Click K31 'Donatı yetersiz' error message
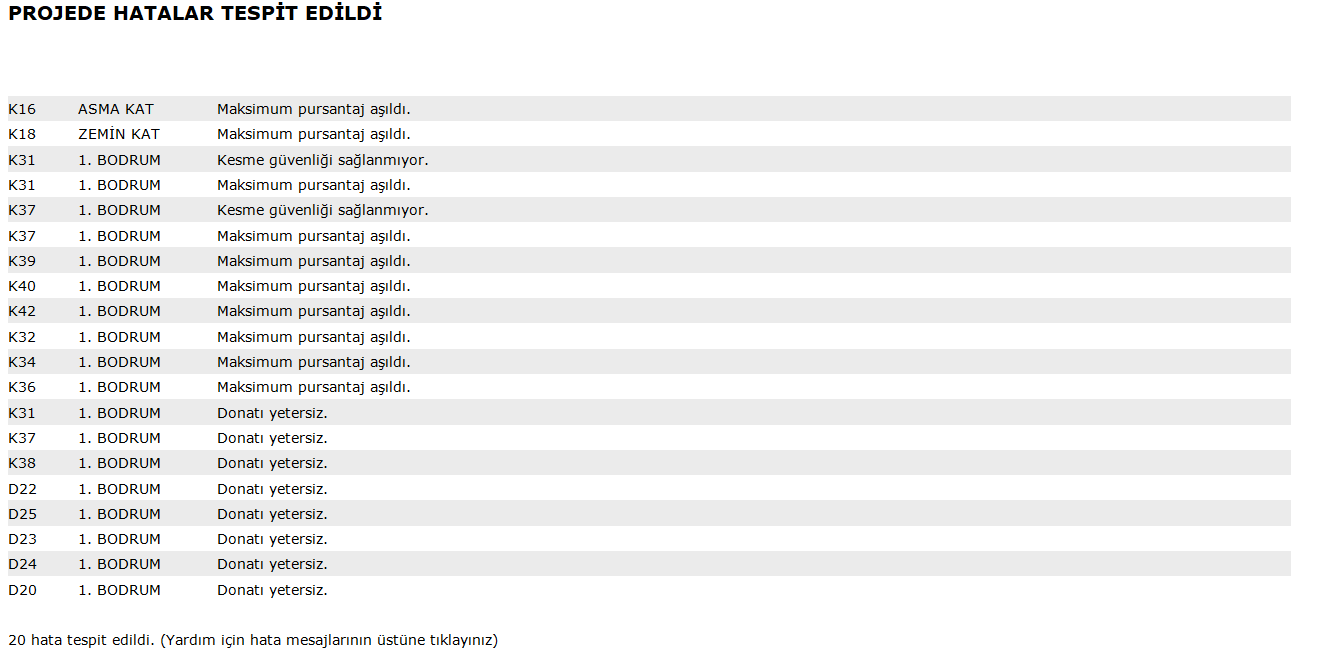 272,413
